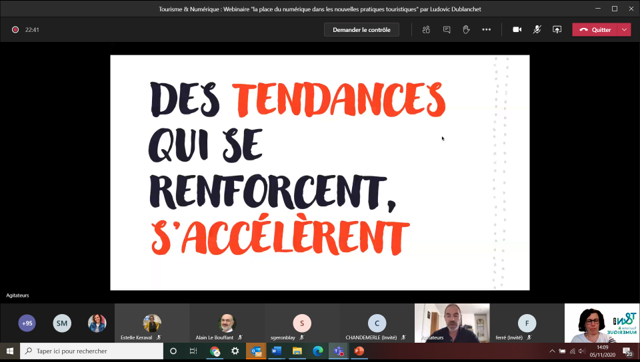Select the woman with glasses video tile
The height and width of the screenshot is (362, 640).
pyautogui.click(x=602, y=323)
